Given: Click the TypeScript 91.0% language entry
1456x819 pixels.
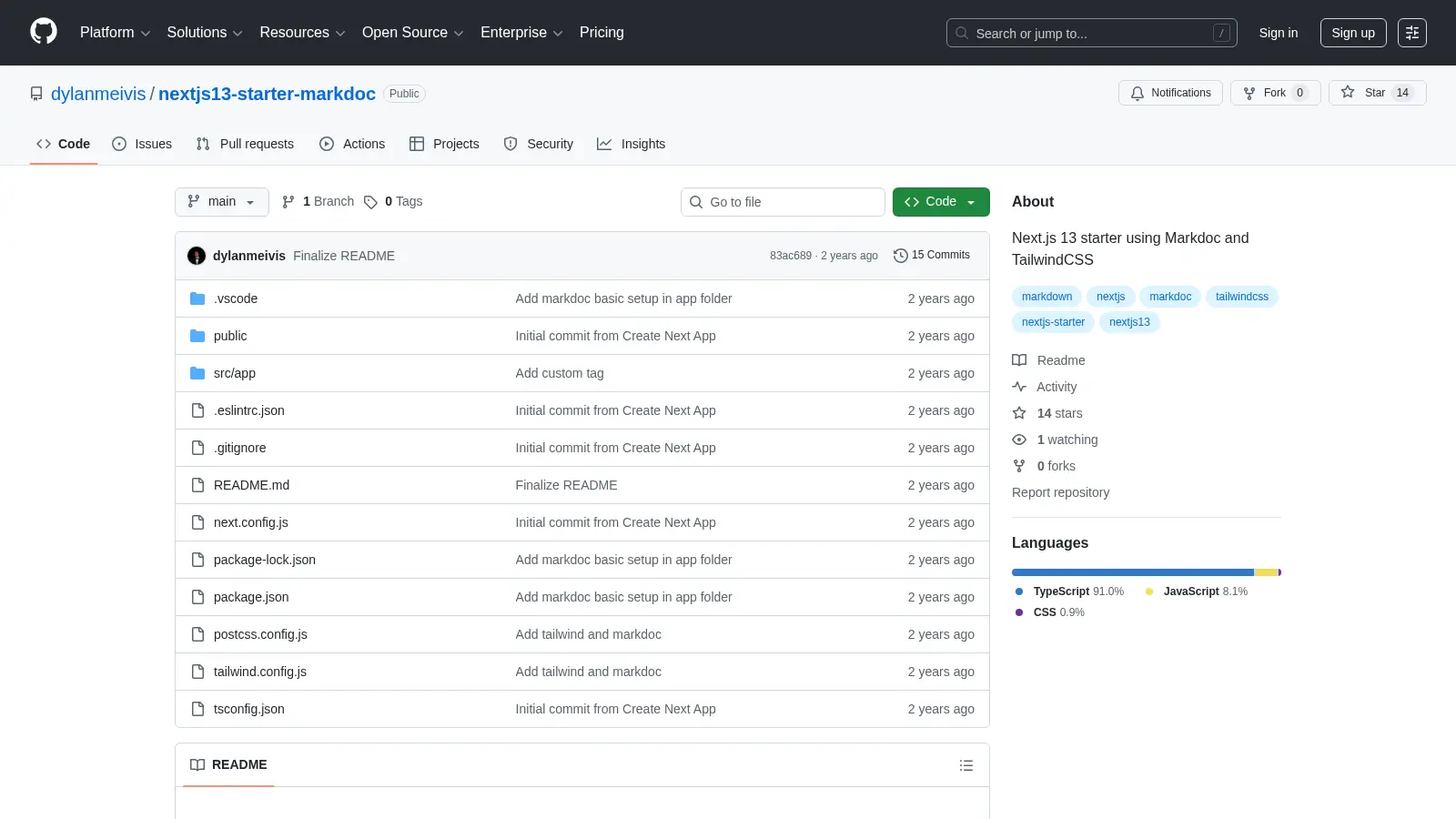Looking at the screenshot, I should [1069, 591].
